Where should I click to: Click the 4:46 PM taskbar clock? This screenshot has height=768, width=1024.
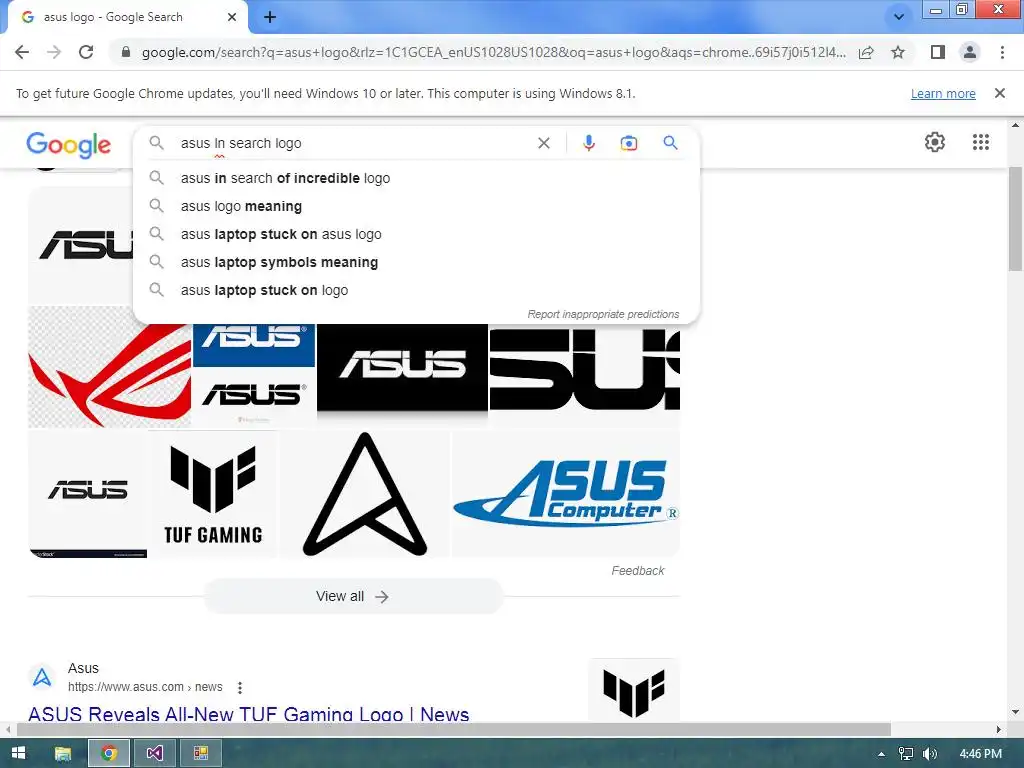[x=980, y=754]
